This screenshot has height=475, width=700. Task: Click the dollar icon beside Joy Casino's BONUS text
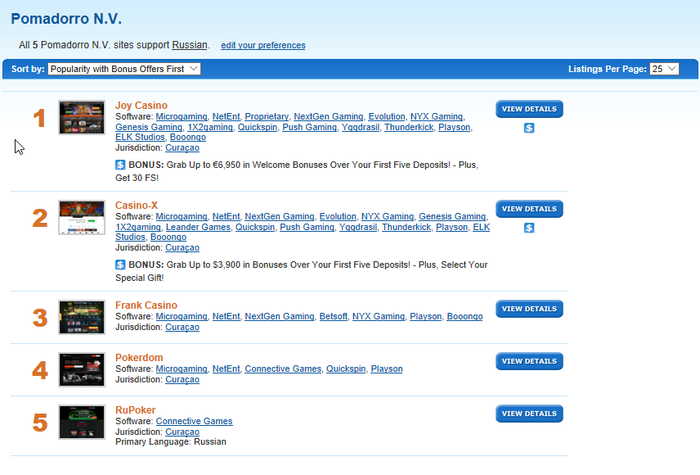[x=120, y=165]
